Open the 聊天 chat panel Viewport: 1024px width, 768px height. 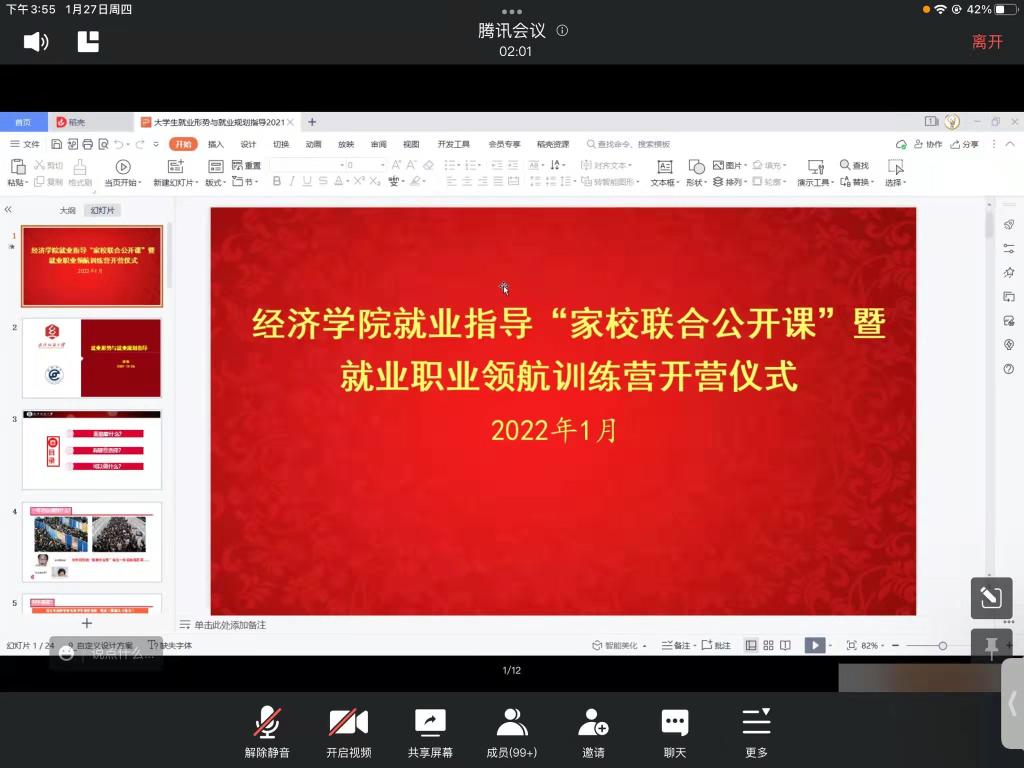[675, 731]
